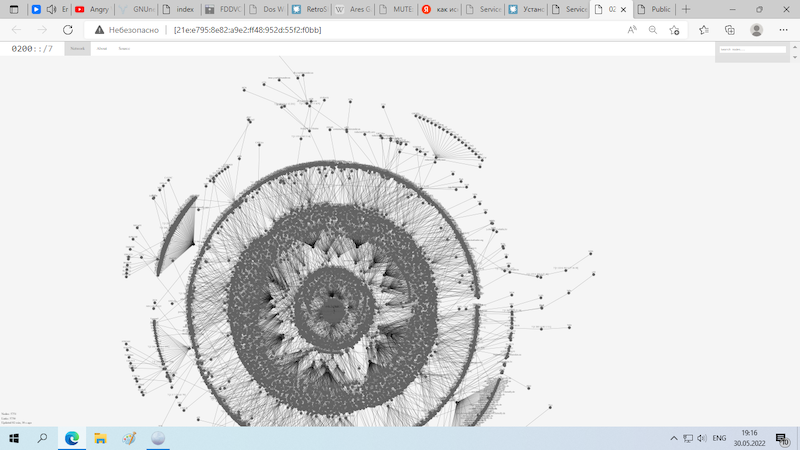
Task: Add this page to favorites star icon
Action: click(675, 30)
